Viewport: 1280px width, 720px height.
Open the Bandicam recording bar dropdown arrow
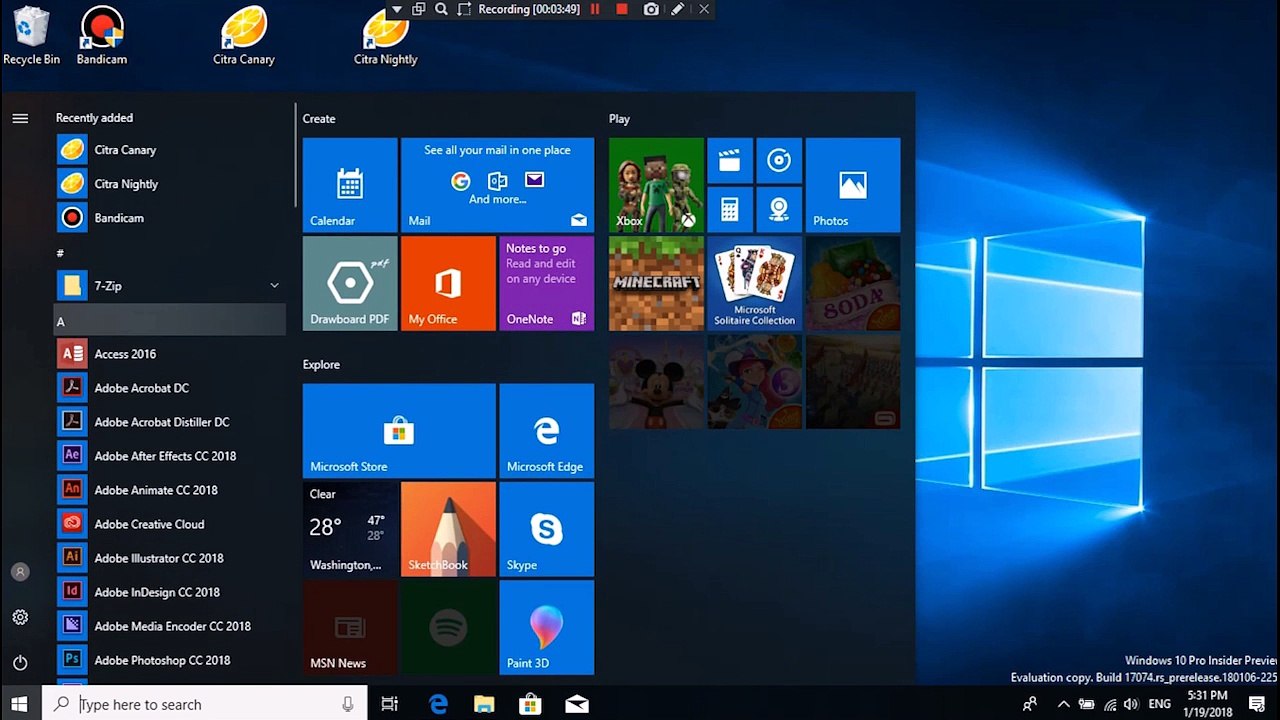[397, 9]
